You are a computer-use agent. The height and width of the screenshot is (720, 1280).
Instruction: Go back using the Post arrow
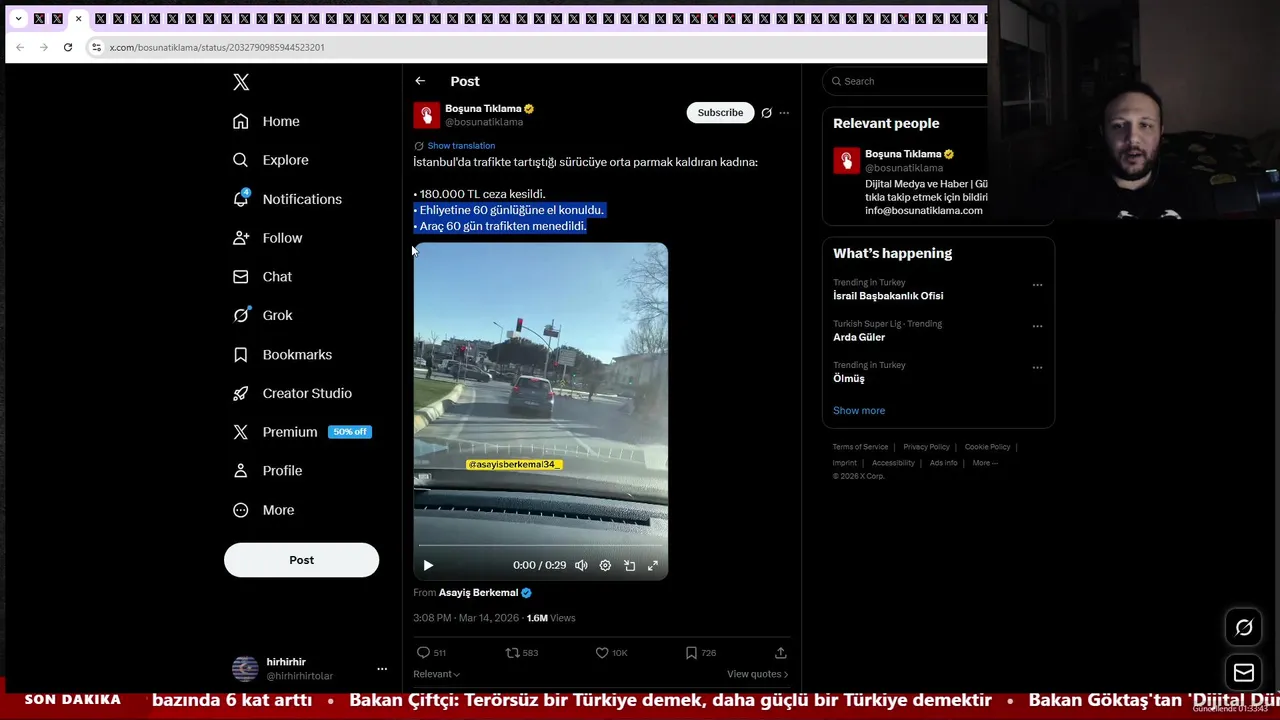point(420,81)
